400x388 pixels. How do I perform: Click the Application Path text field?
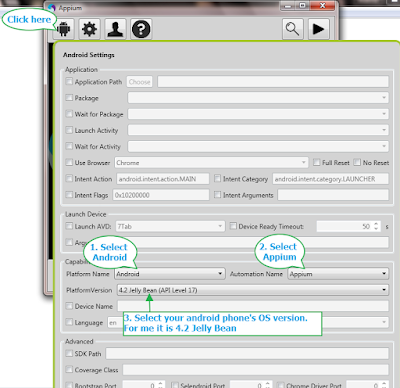273,82
